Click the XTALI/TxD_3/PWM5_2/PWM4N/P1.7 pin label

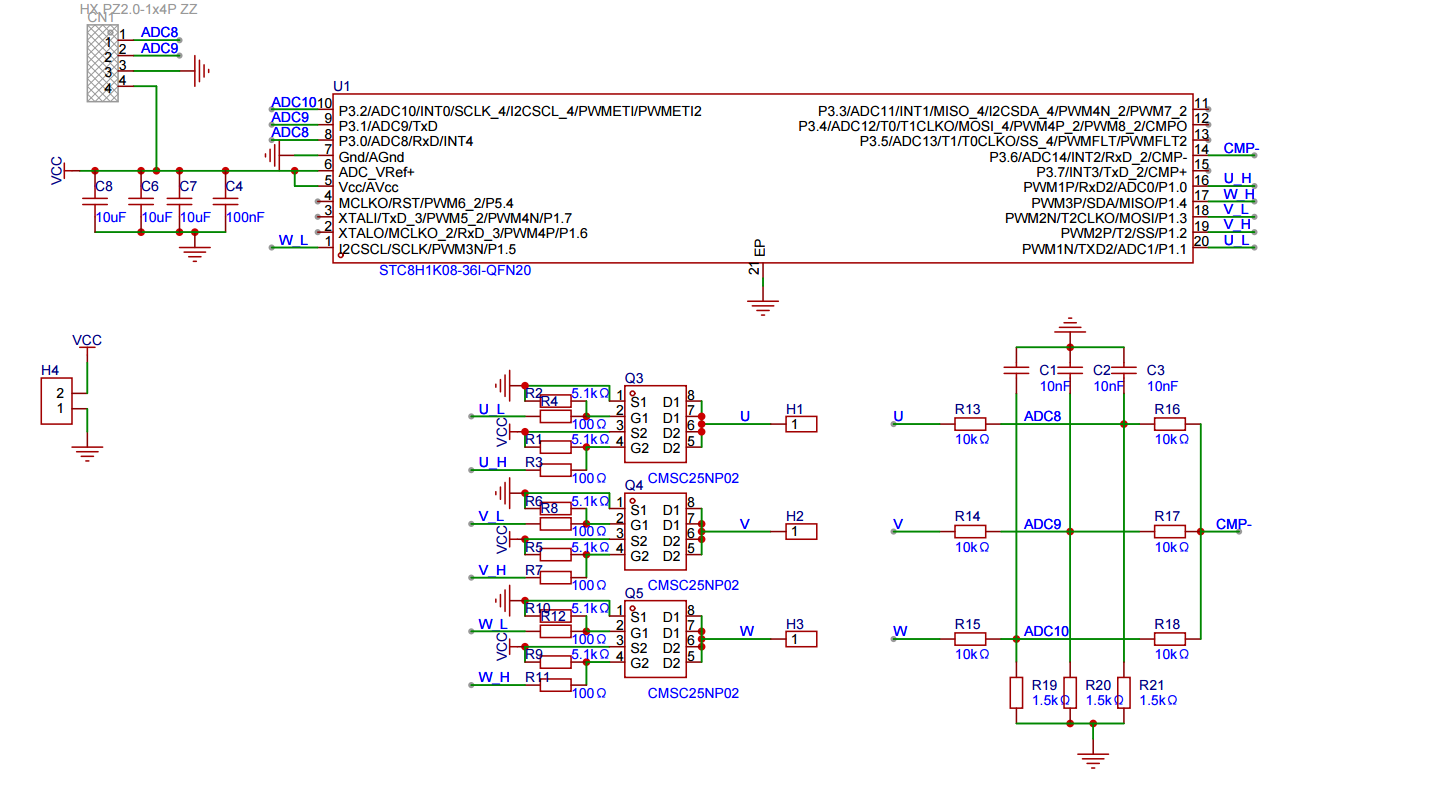[x=455, y=218]
